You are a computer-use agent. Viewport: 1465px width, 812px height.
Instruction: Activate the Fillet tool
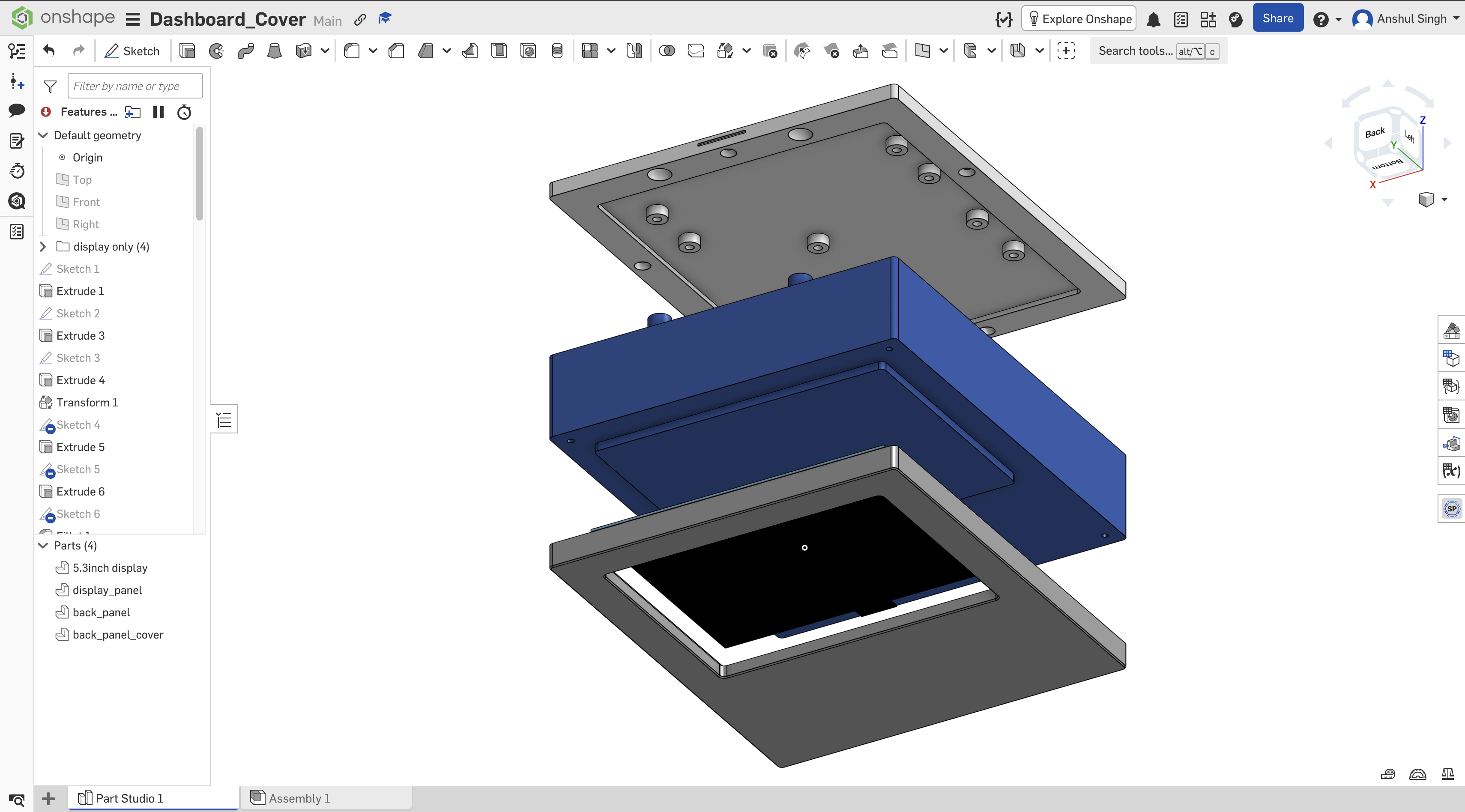coord(352,51)
